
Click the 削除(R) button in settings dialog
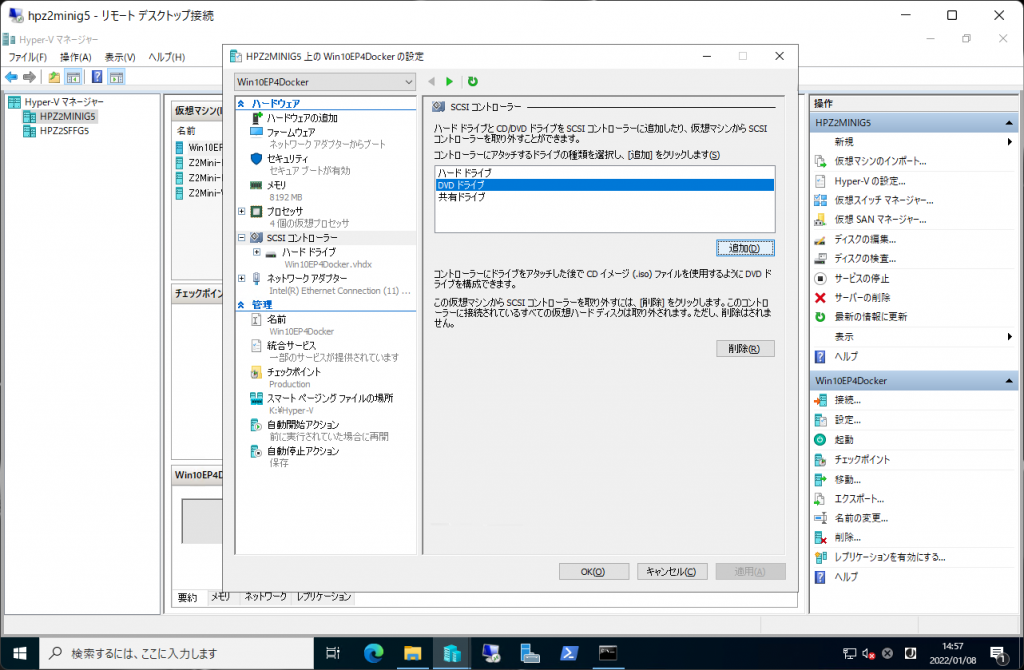(745, 349)
